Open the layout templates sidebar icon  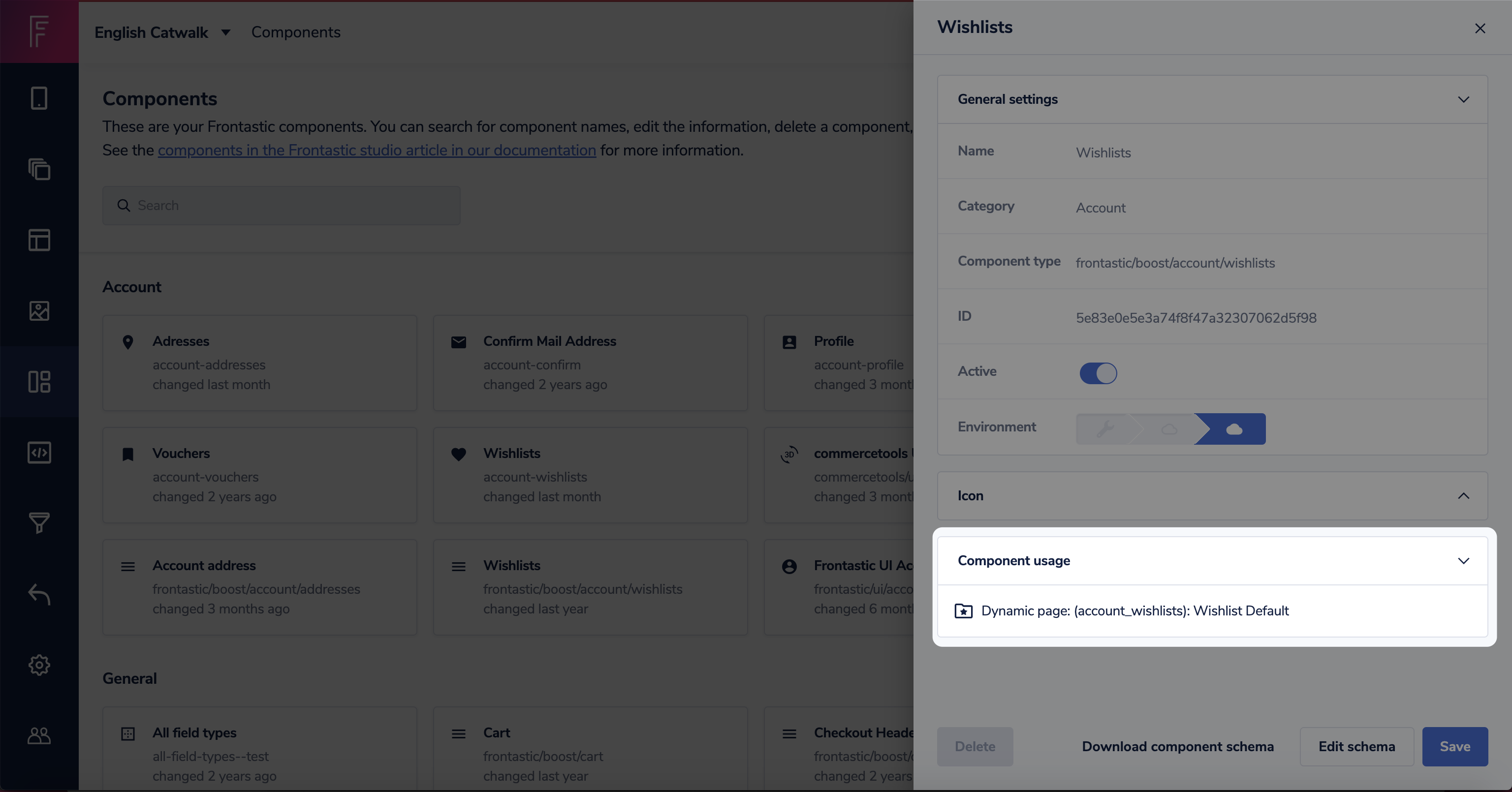39,240
